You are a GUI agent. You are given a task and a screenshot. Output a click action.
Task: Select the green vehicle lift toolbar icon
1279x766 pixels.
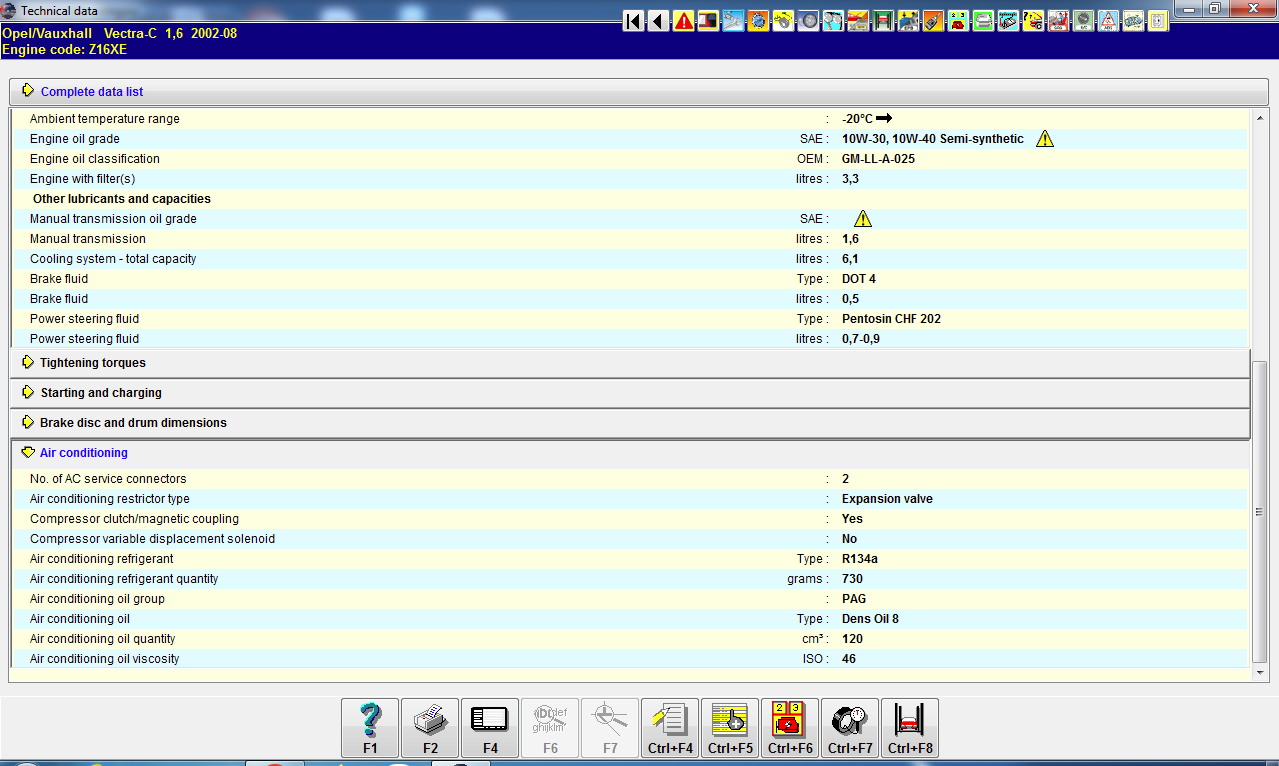point(884,20)
